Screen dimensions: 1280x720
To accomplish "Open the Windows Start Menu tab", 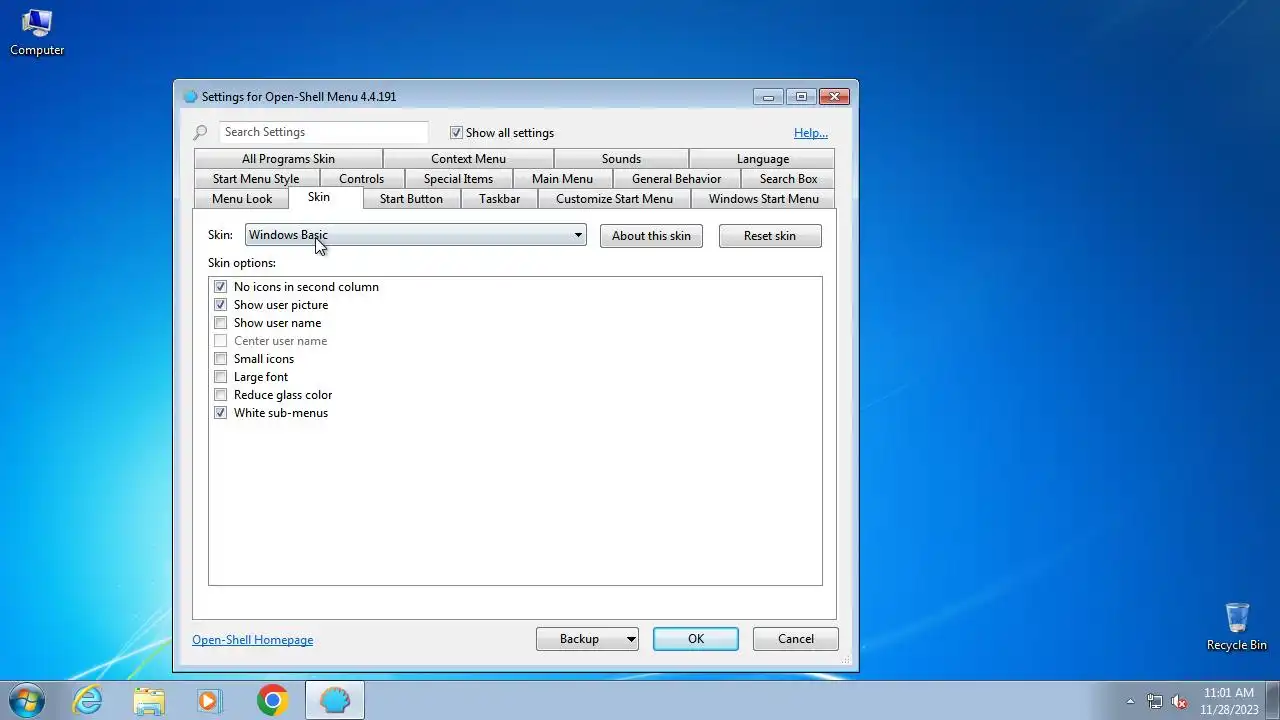I will pos(763,199).
